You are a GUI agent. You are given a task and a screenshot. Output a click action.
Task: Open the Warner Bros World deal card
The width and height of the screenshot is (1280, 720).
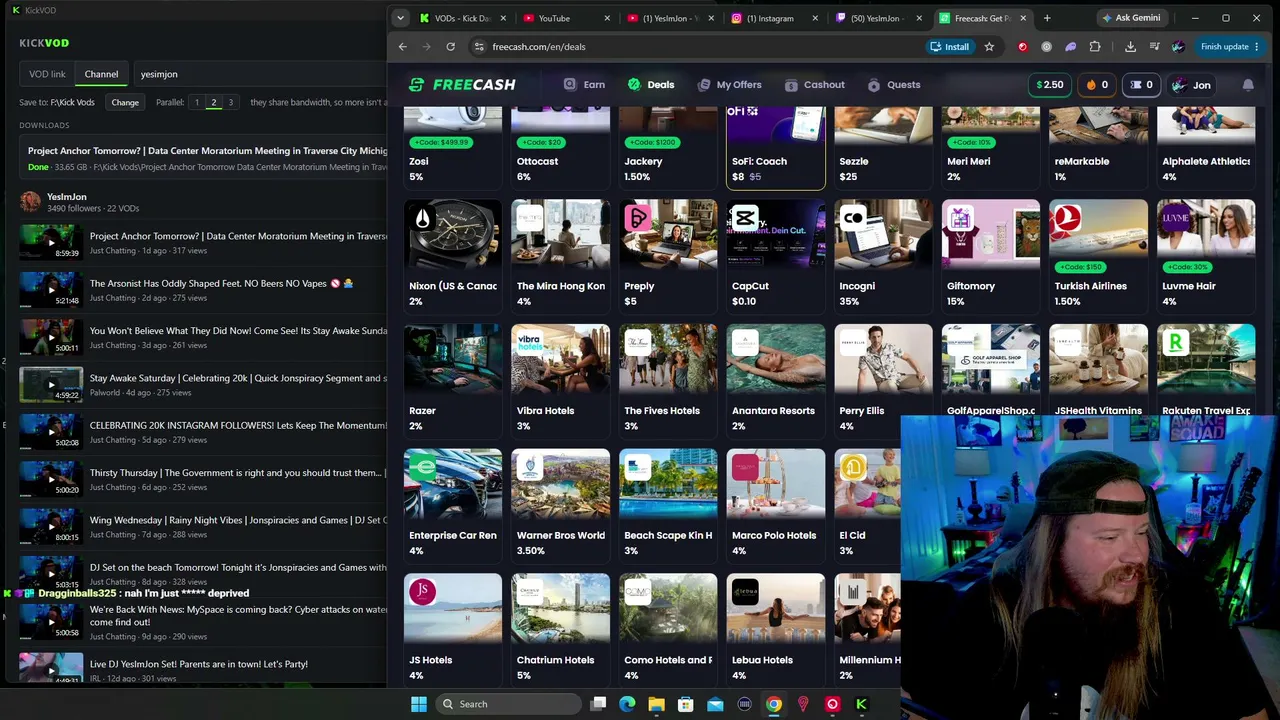point(561,505)
